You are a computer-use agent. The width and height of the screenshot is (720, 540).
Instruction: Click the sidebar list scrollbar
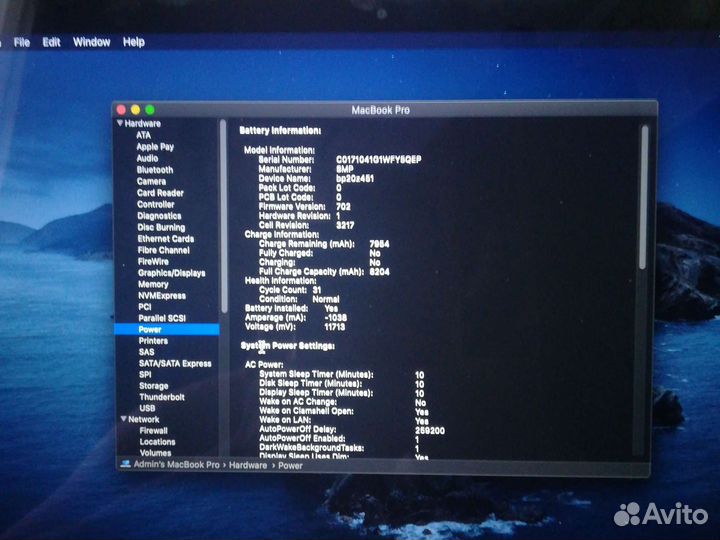(x=224, y=216)
